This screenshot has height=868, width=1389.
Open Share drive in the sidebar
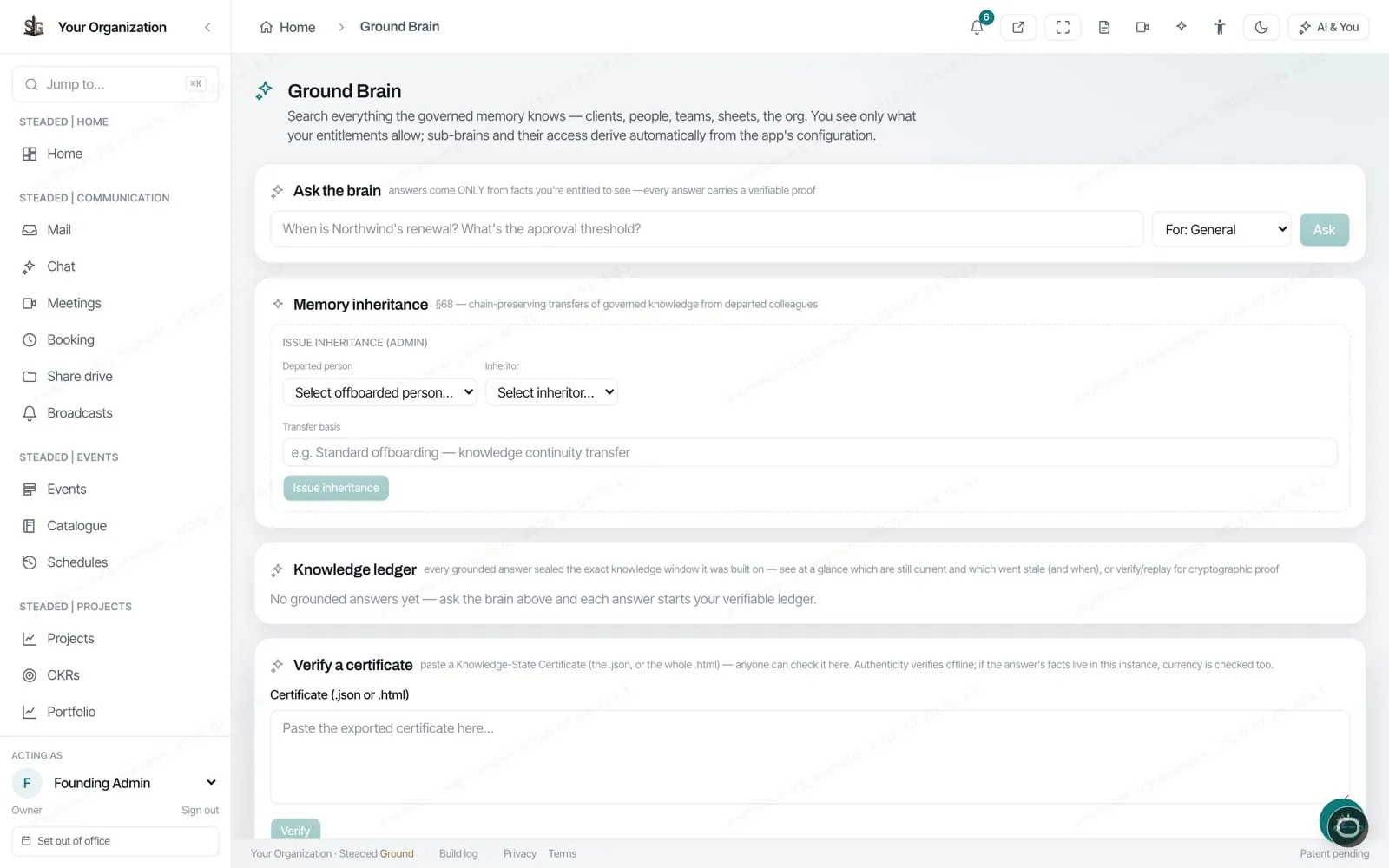pos(115,376)
